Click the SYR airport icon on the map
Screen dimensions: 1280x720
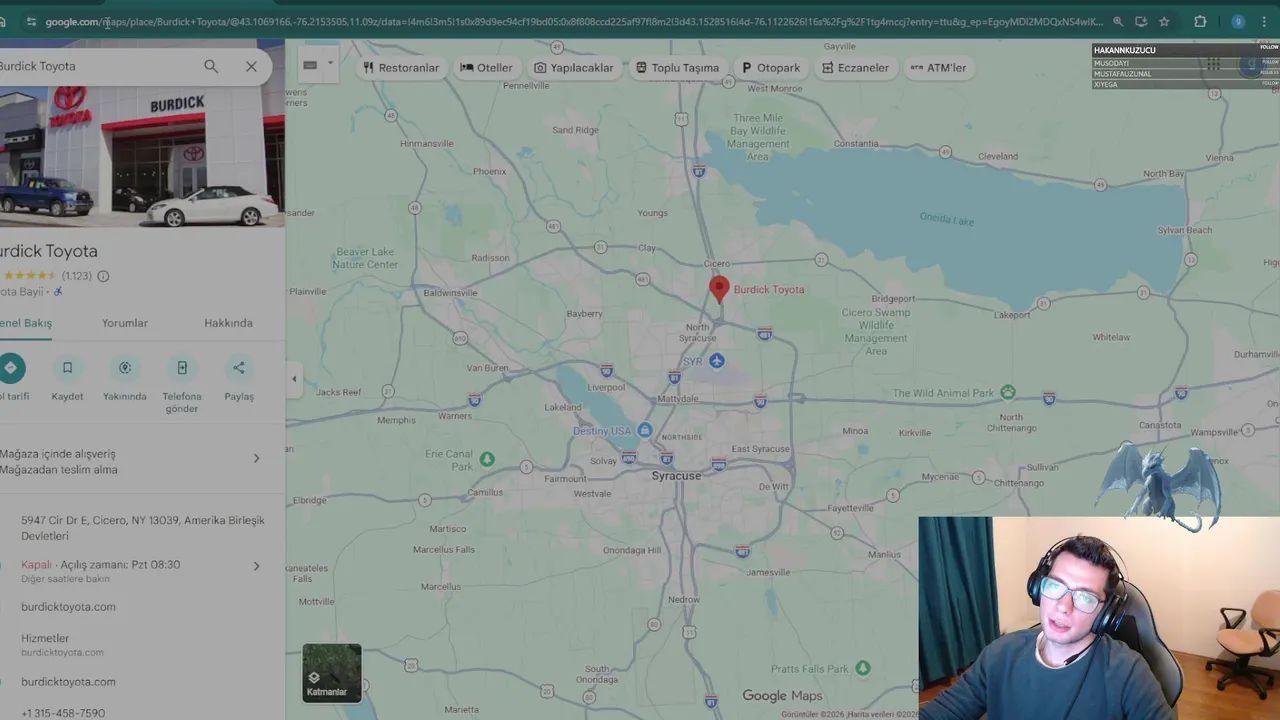tap(717, 361)
